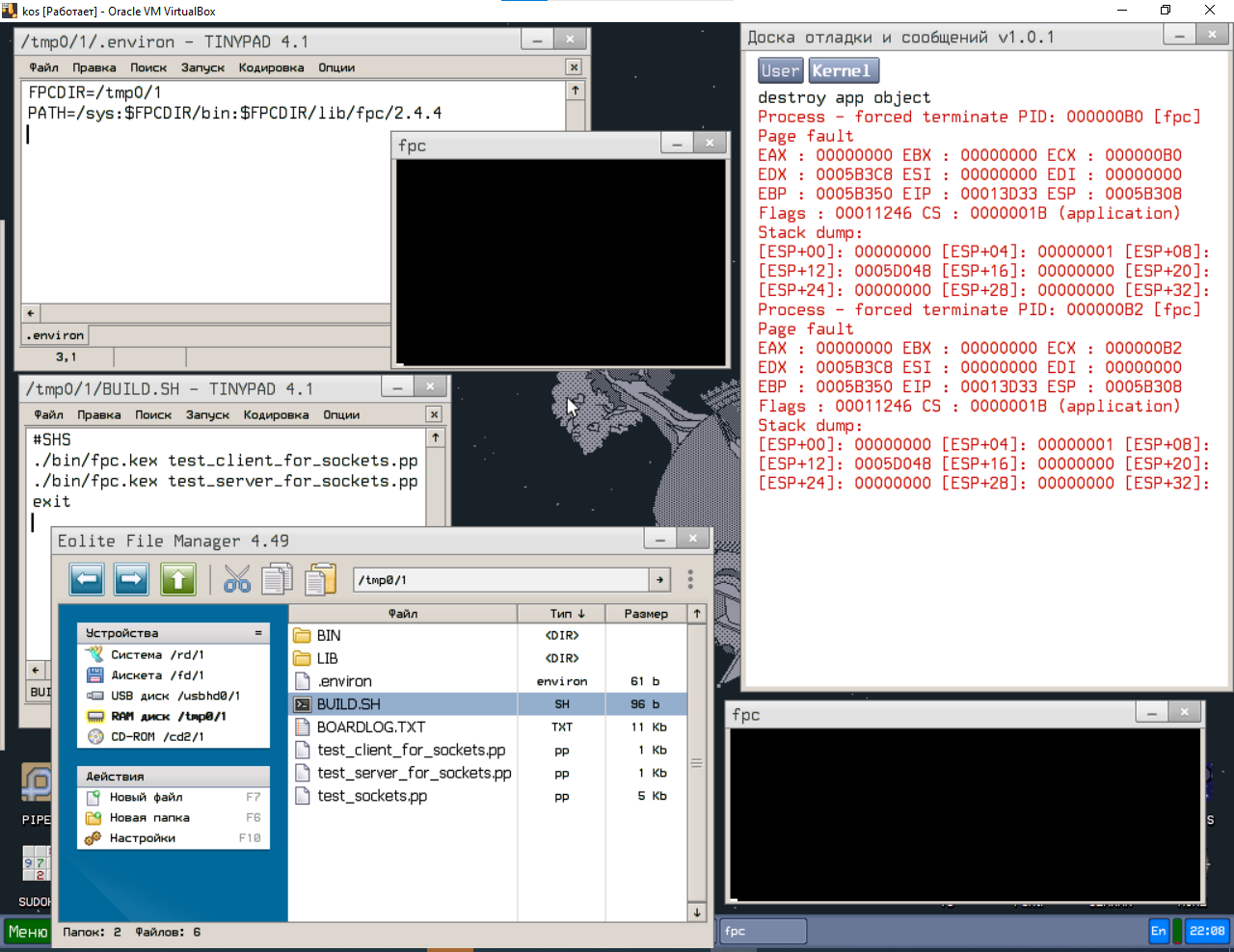This screenshot has width=1234, height=952.
Task: Click the paste clipboard icon
Action: pos(320,579)
